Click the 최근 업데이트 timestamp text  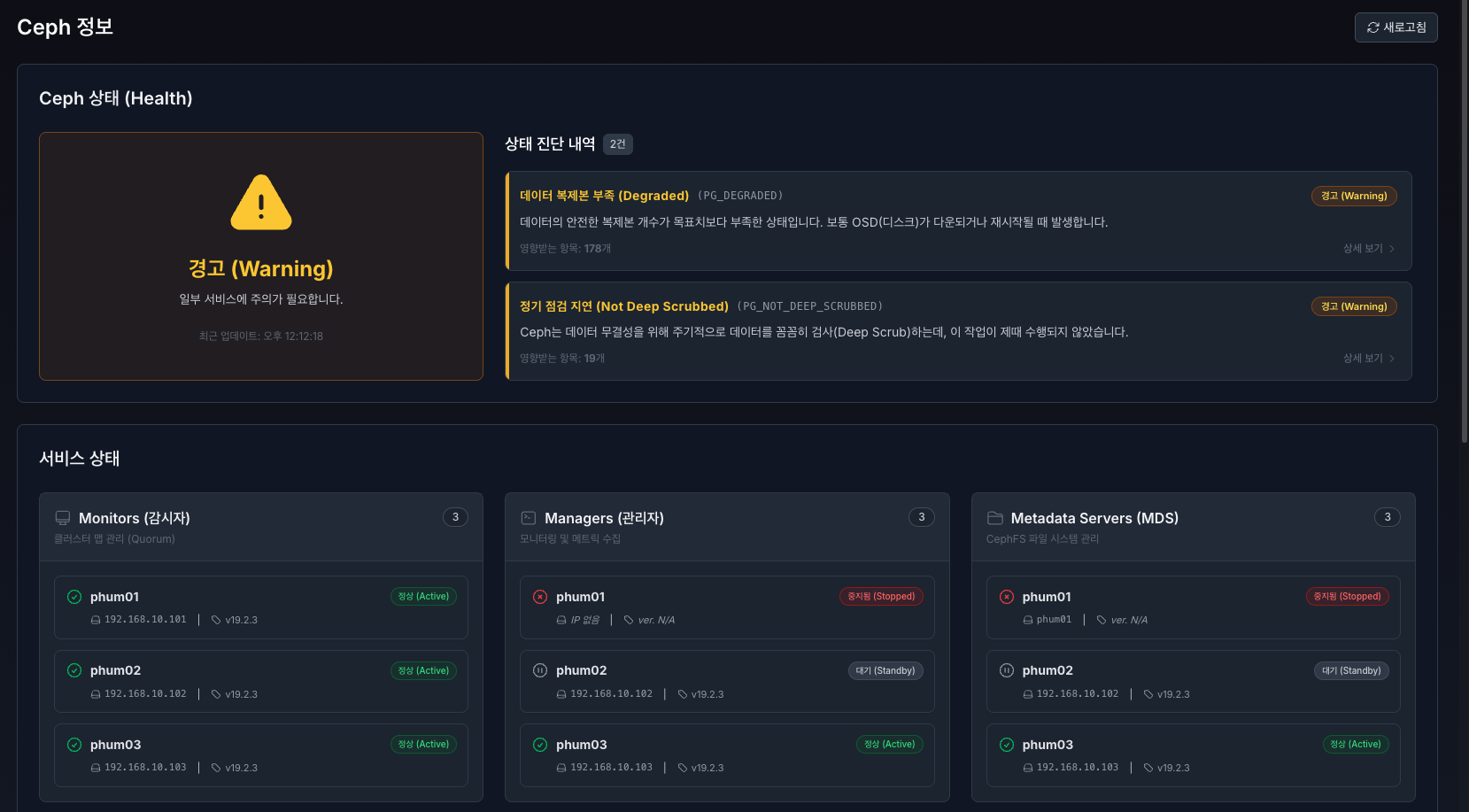point(261,336)
